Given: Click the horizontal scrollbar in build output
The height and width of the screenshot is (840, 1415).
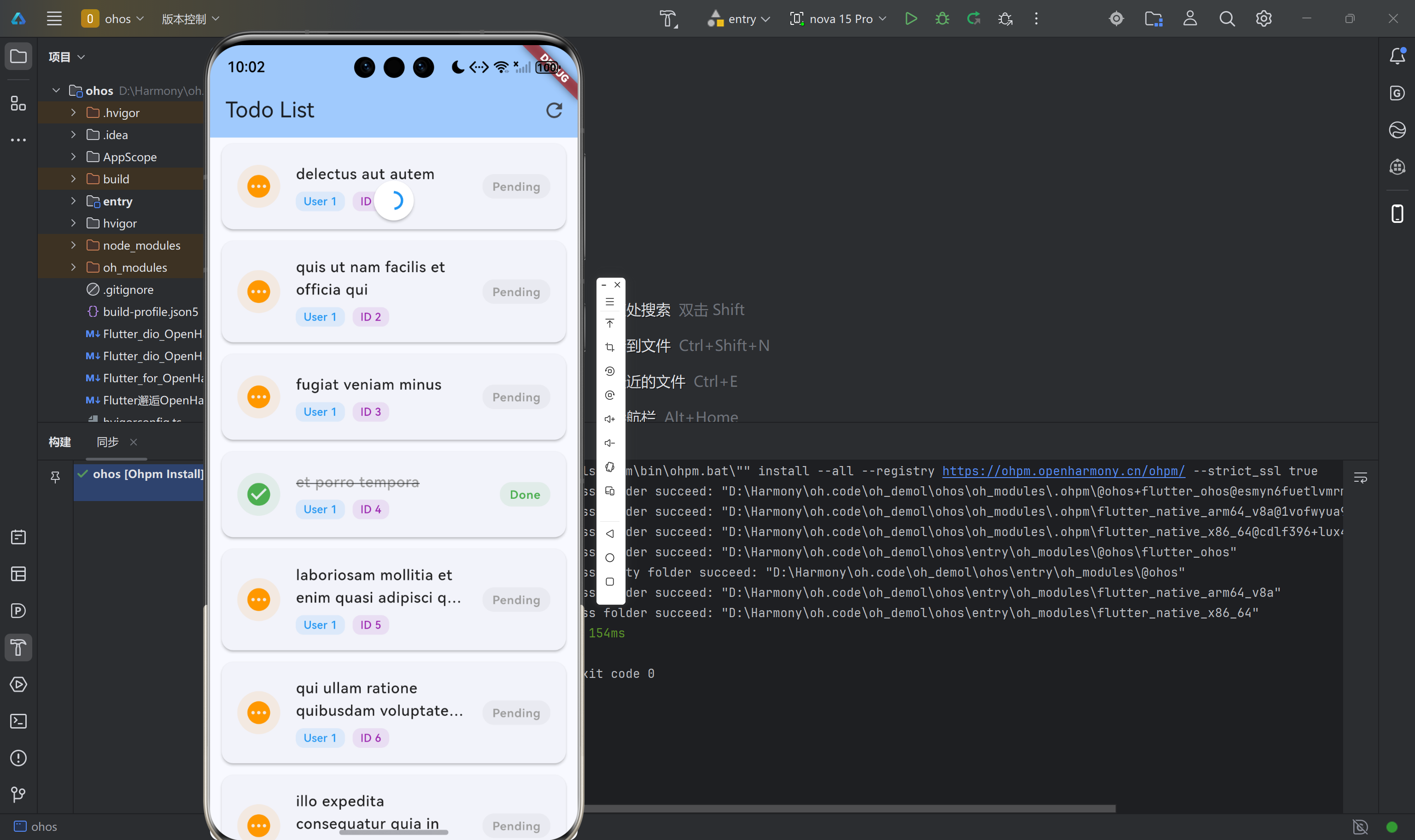Looking at the screenshot, I should [x=849, y=808].
